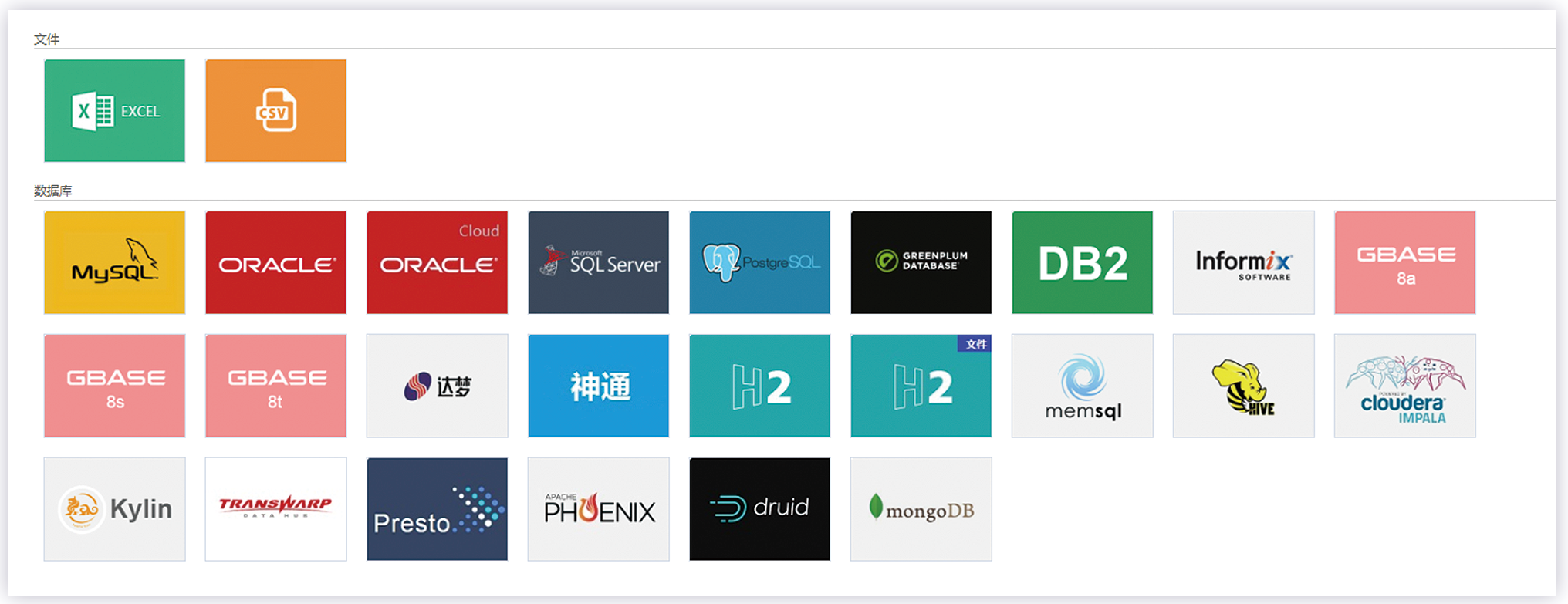Pick the GBASE 8a tile
This screenshot has width=1568, height=604.
click(x=1404, y=262)
